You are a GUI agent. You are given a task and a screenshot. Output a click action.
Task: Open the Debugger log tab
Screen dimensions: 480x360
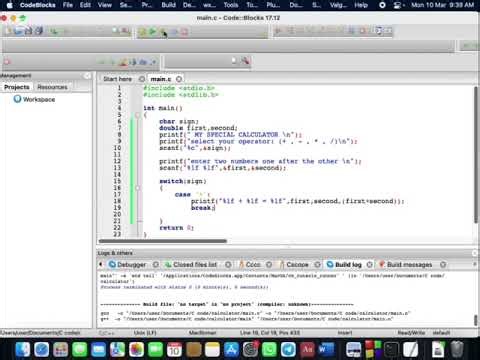tap(132, 265)
